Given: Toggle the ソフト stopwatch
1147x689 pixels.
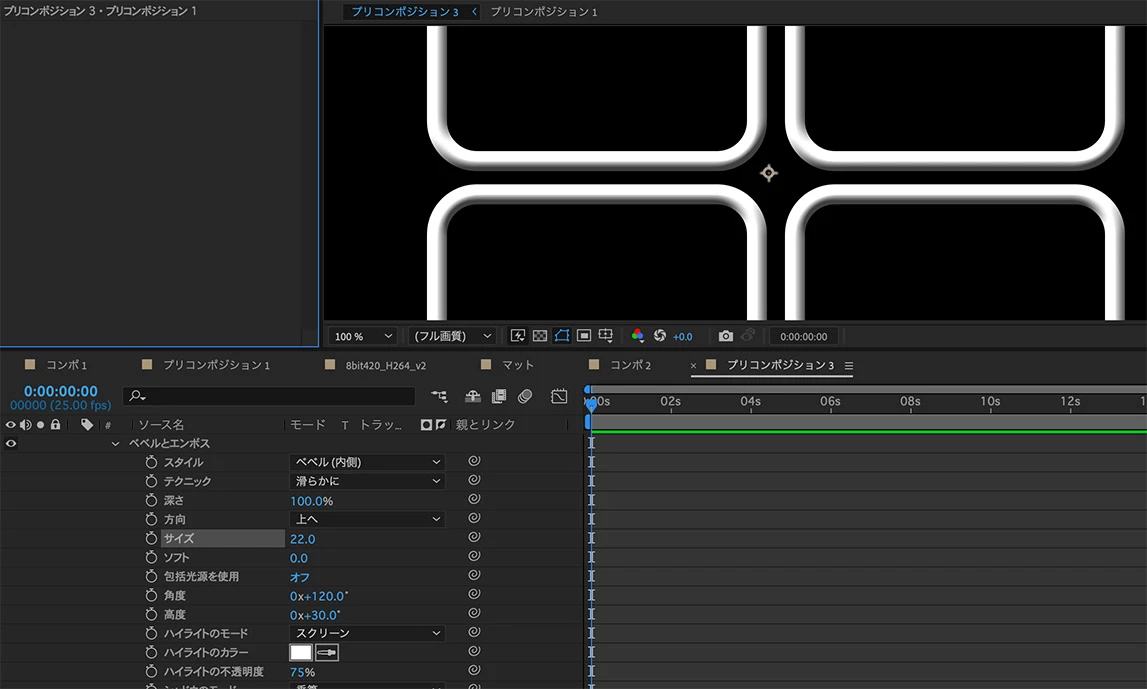Looking at the screenshot, I should point(151,557).
